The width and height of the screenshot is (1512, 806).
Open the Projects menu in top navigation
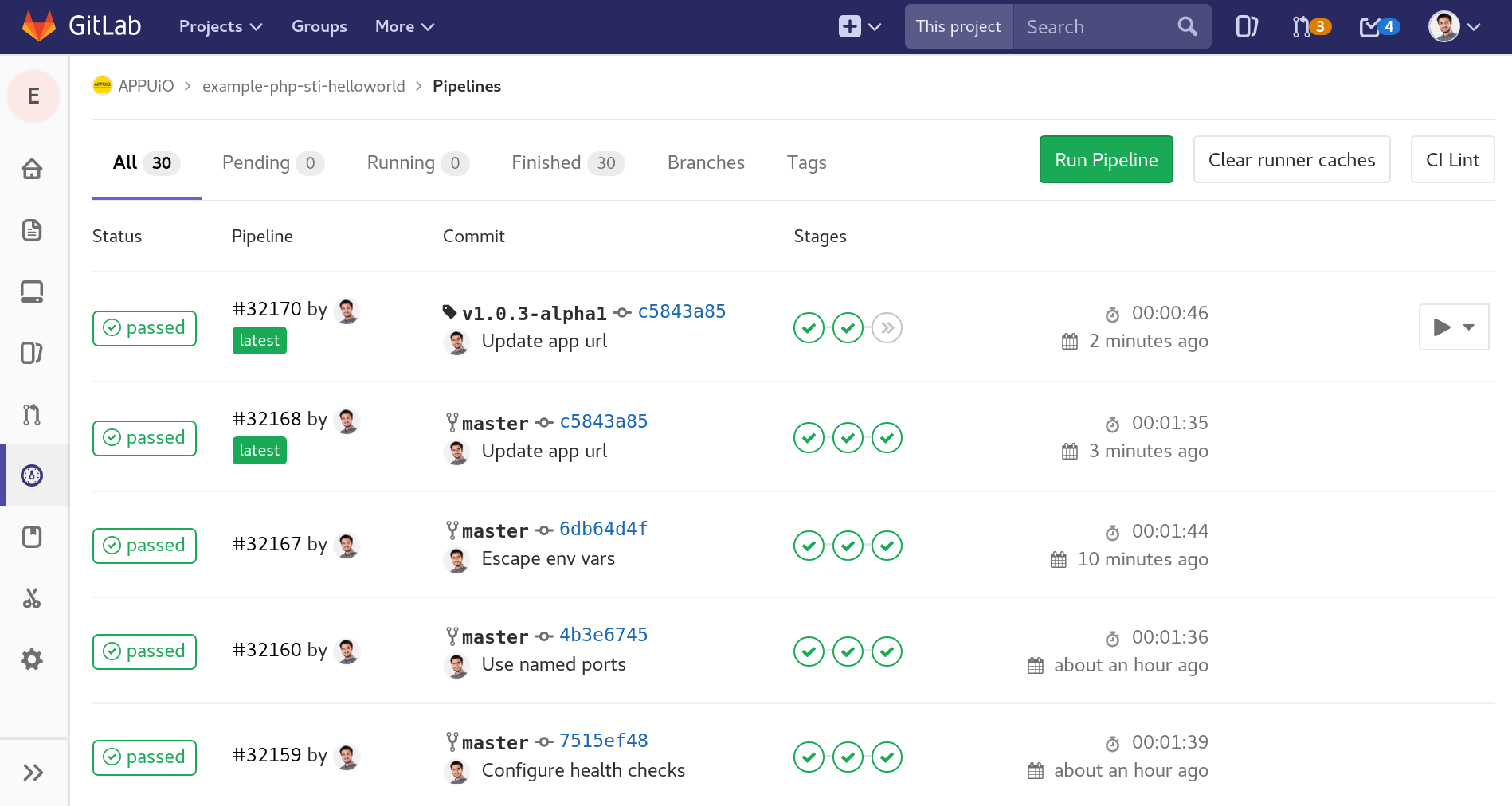(x=220, y=26)
